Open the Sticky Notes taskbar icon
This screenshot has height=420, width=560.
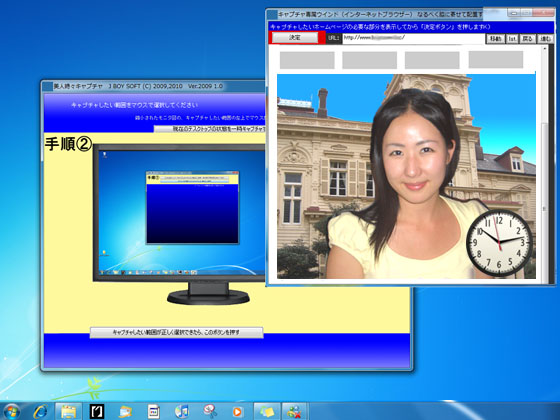tap(267, 411)
